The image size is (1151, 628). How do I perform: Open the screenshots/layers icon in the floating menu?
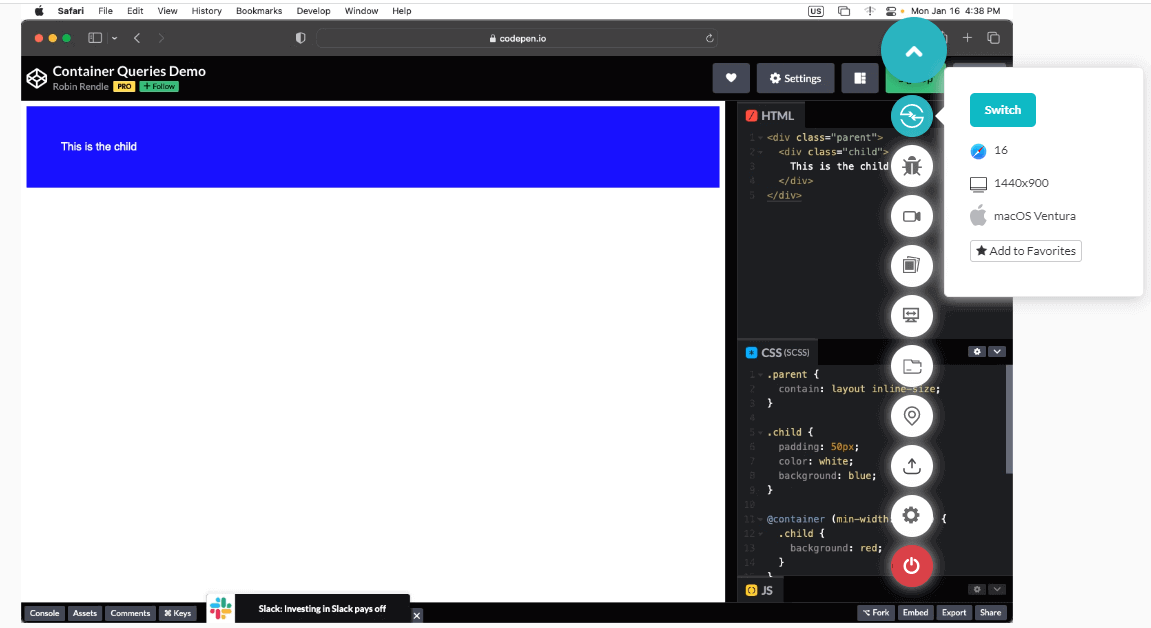point(911,266)
